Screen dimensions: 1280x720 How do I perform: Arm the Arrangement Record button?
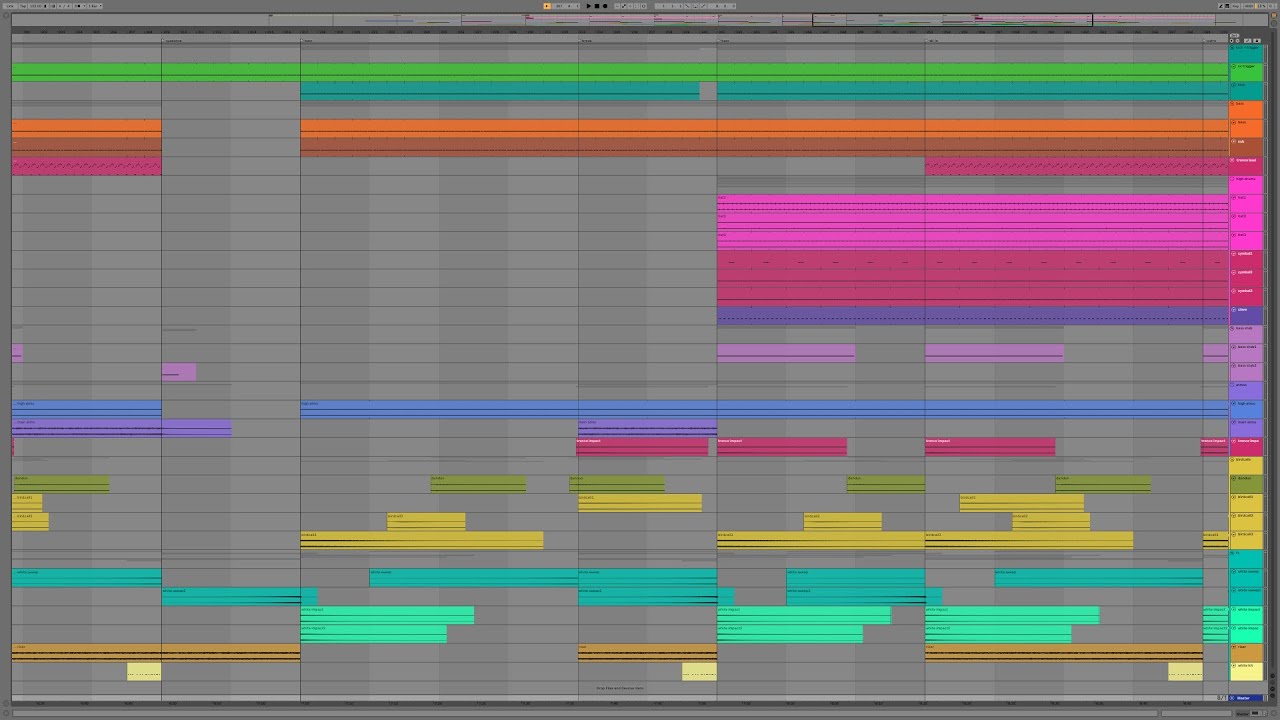point(605,6)
